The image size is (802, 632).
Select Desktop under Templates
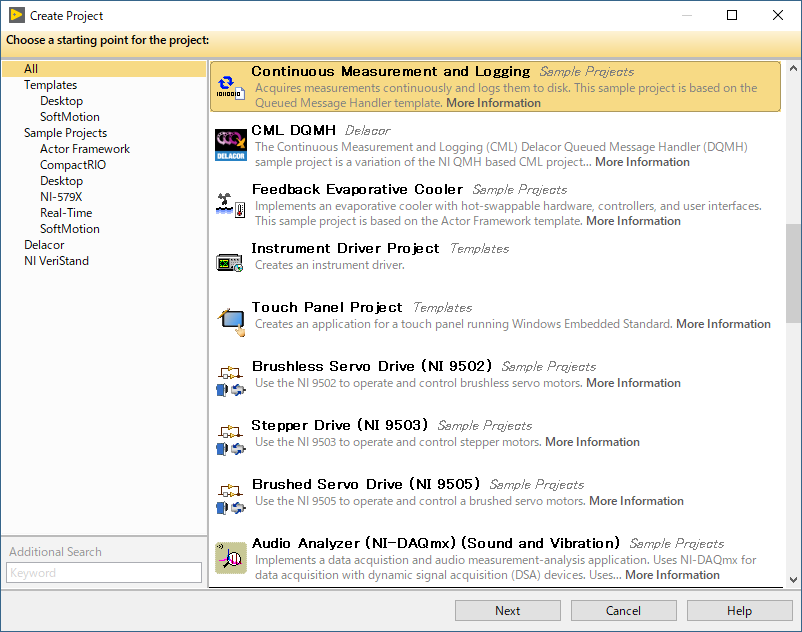coord(61,101)
